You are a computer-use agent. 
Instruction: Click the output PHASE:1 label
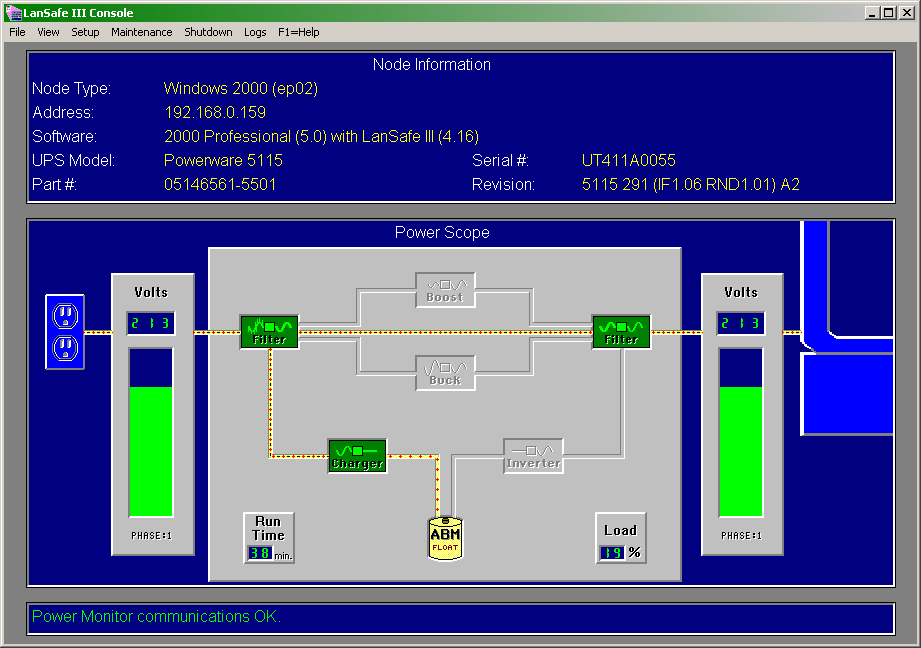point(741,536)
